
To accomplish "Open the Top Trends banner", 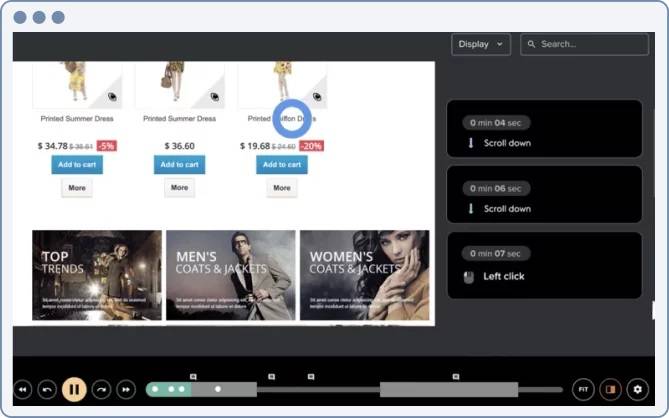I will [x=96, y=275].
